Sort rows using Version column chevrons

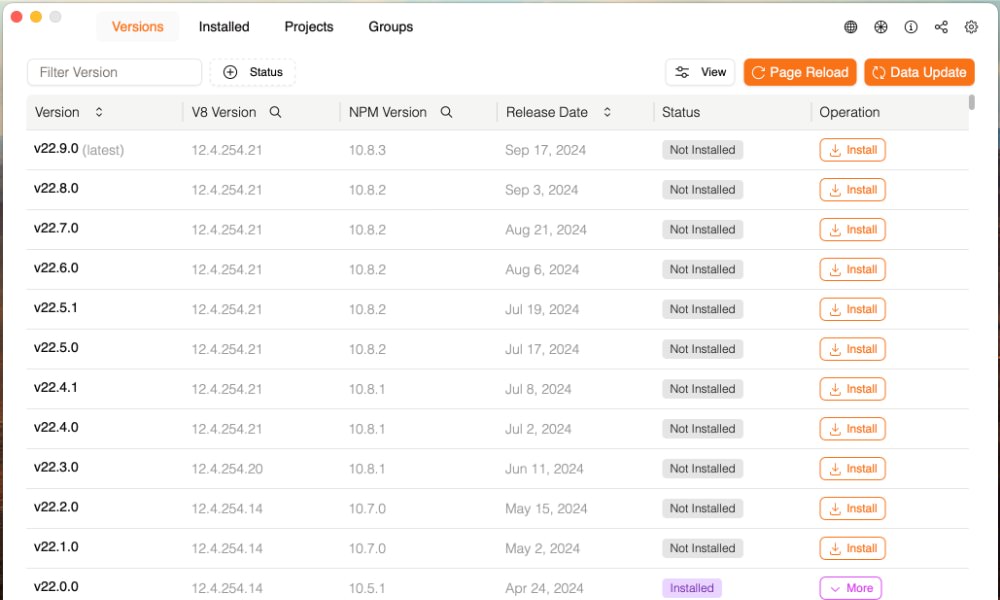[x=98, y=112]
